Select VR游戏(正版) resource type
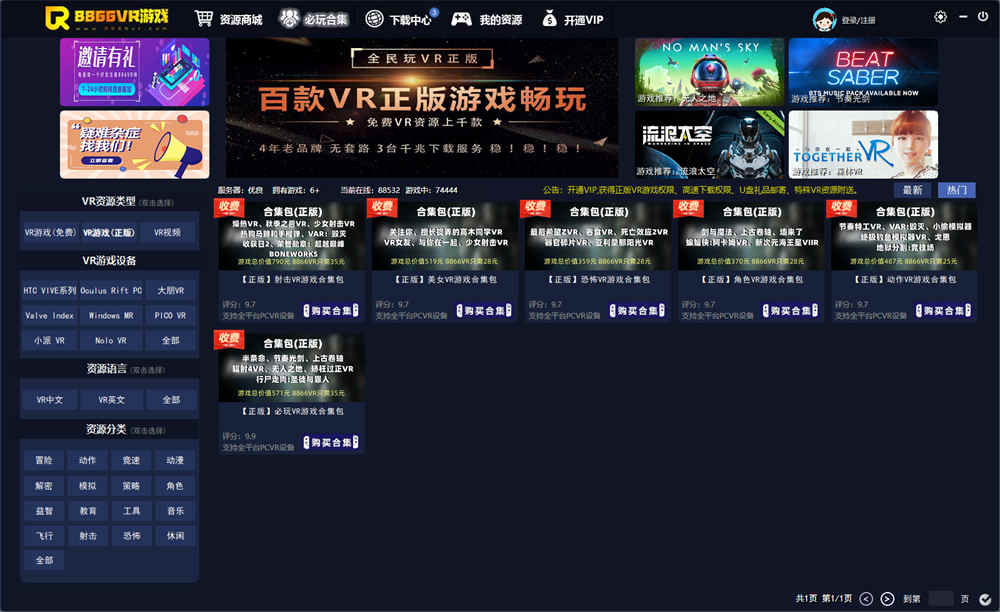Screen dimensions: 1000x612 [109, 233]
